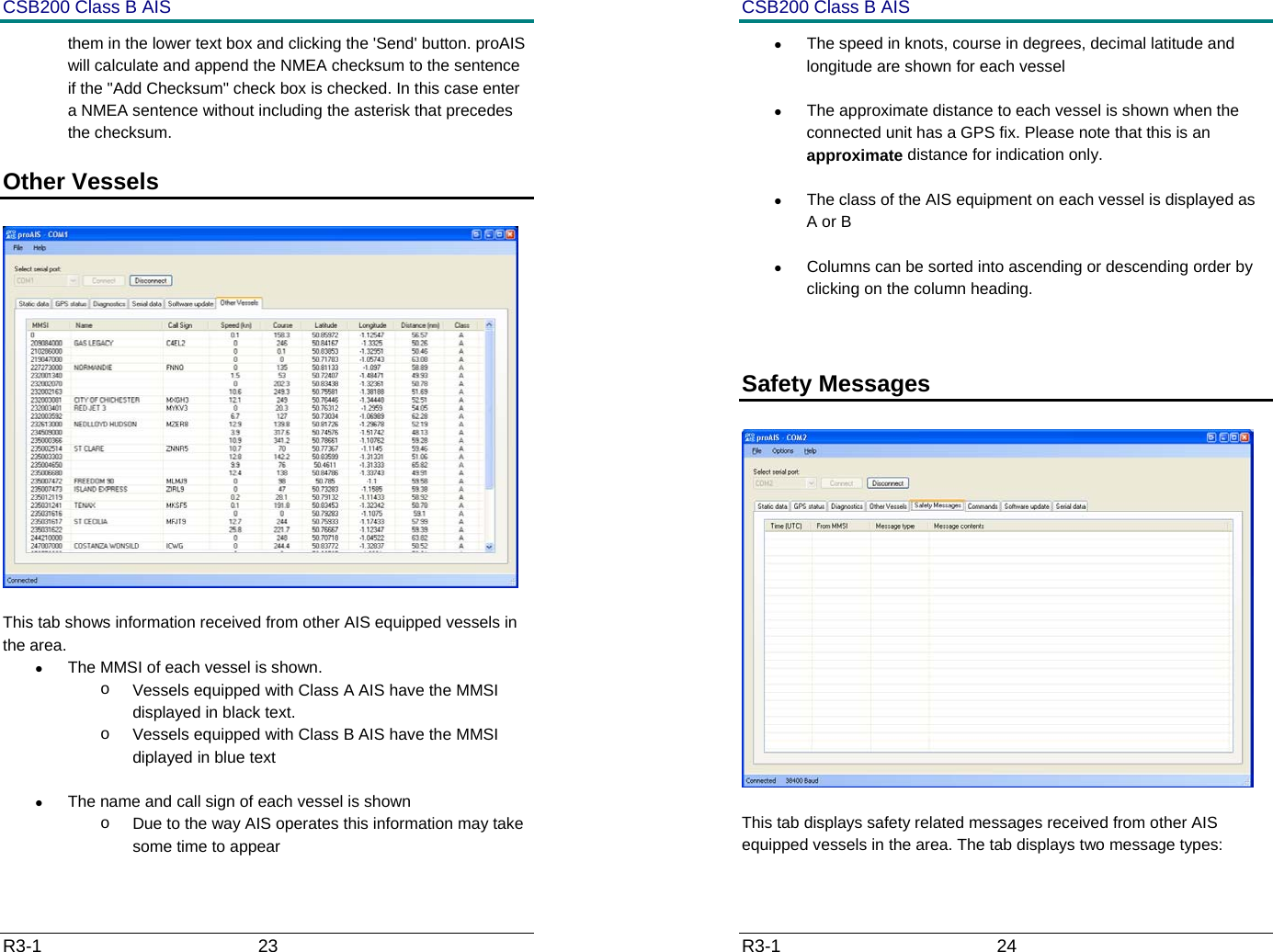Open the GPS status tab in COM1 window
The image size is (1273, 952).
point(70,303)
